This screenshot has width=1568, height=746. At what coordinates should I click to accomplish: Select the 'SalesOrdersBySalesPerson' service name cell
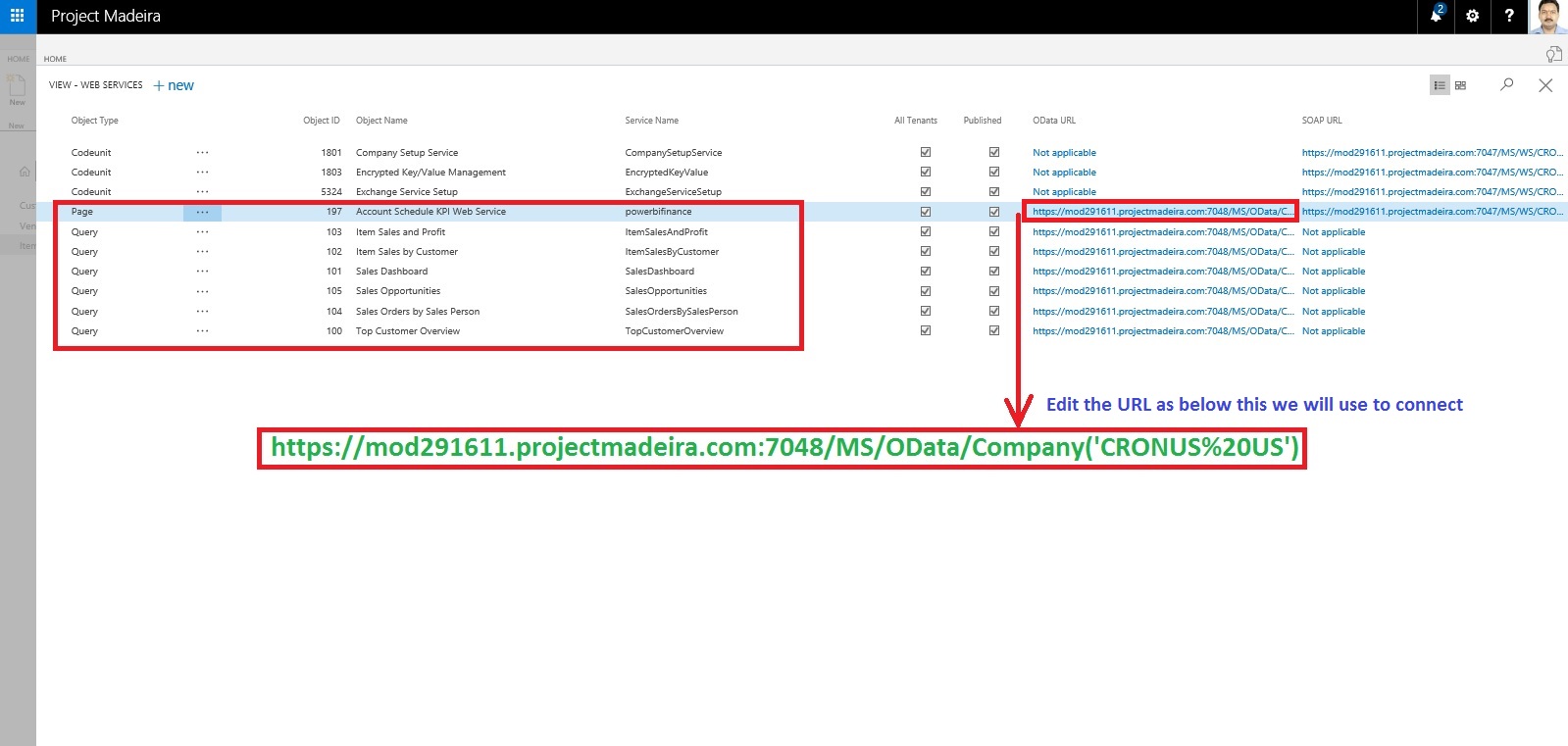click(x=682, y=312)
